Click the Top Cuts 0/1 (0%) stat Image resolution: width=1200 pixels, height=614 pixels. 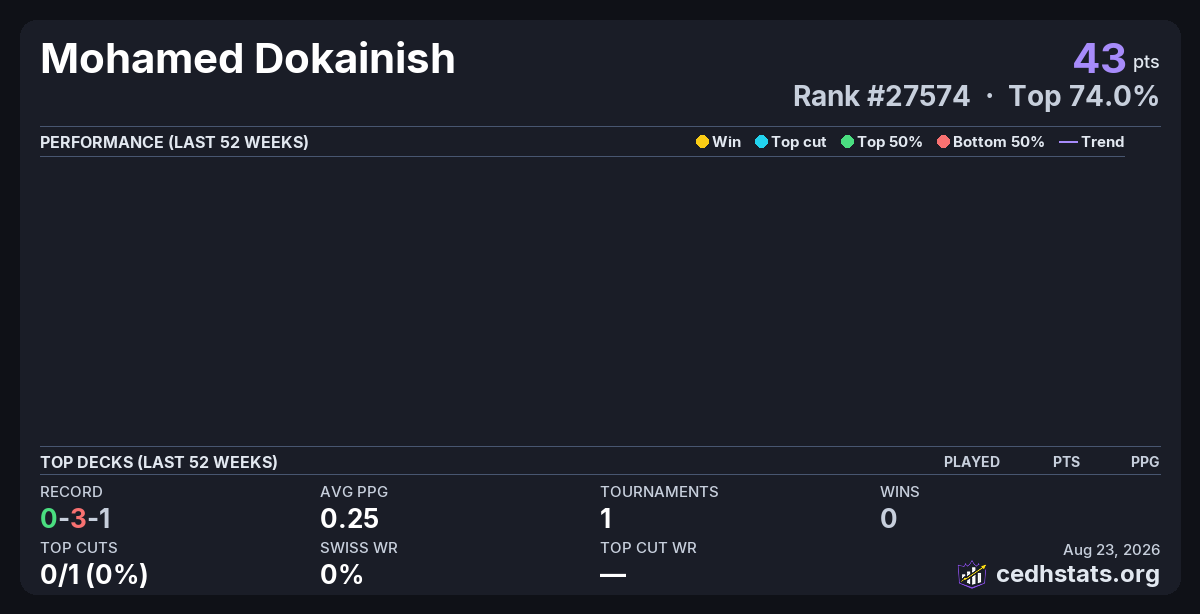(x=94, y=575)
